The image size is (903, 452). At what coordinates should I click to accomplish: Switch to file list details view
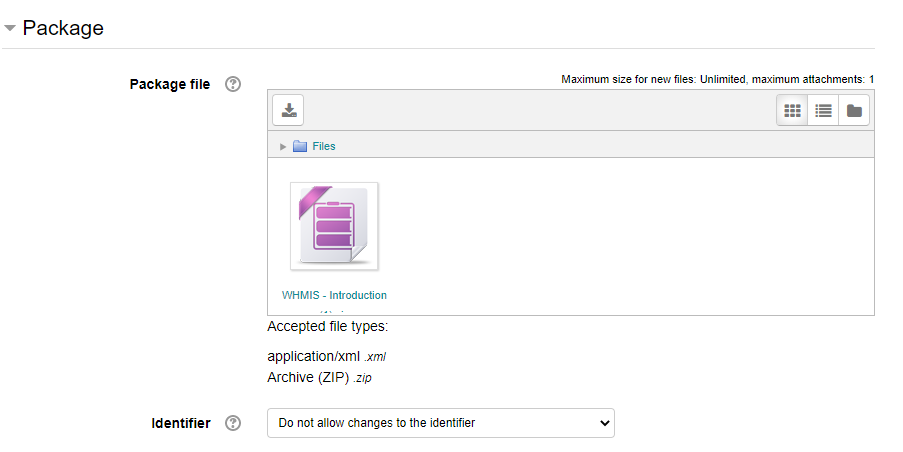click(823, 111)
